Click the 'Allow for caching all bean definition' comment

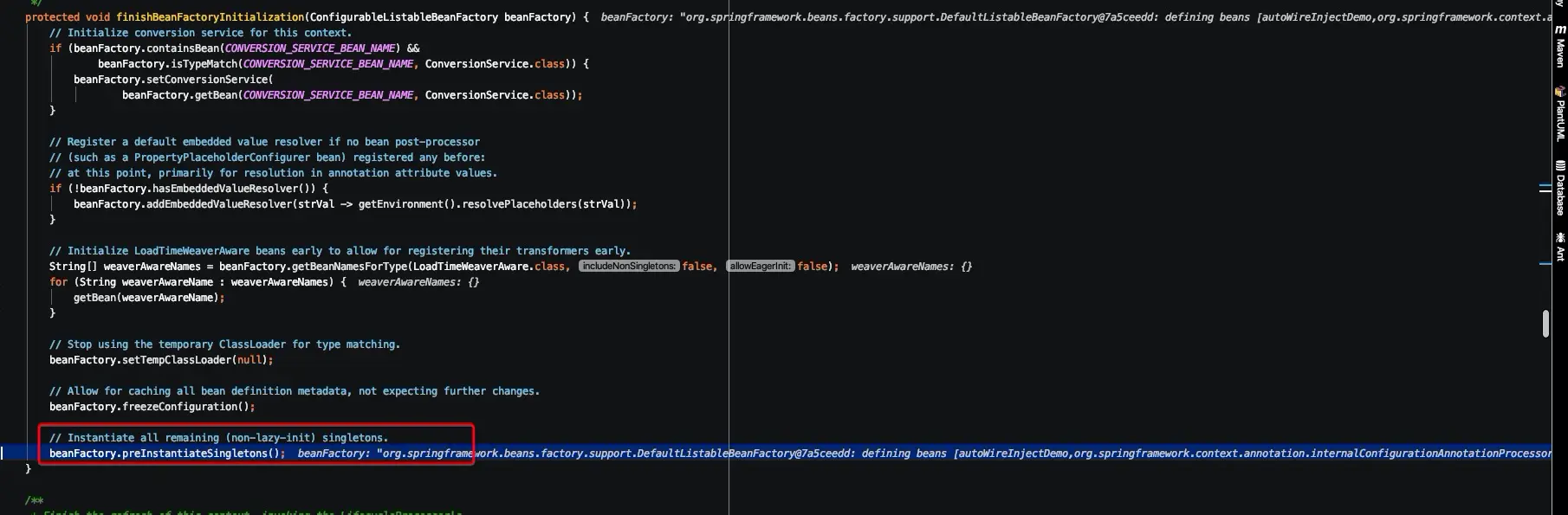point(295,390)
